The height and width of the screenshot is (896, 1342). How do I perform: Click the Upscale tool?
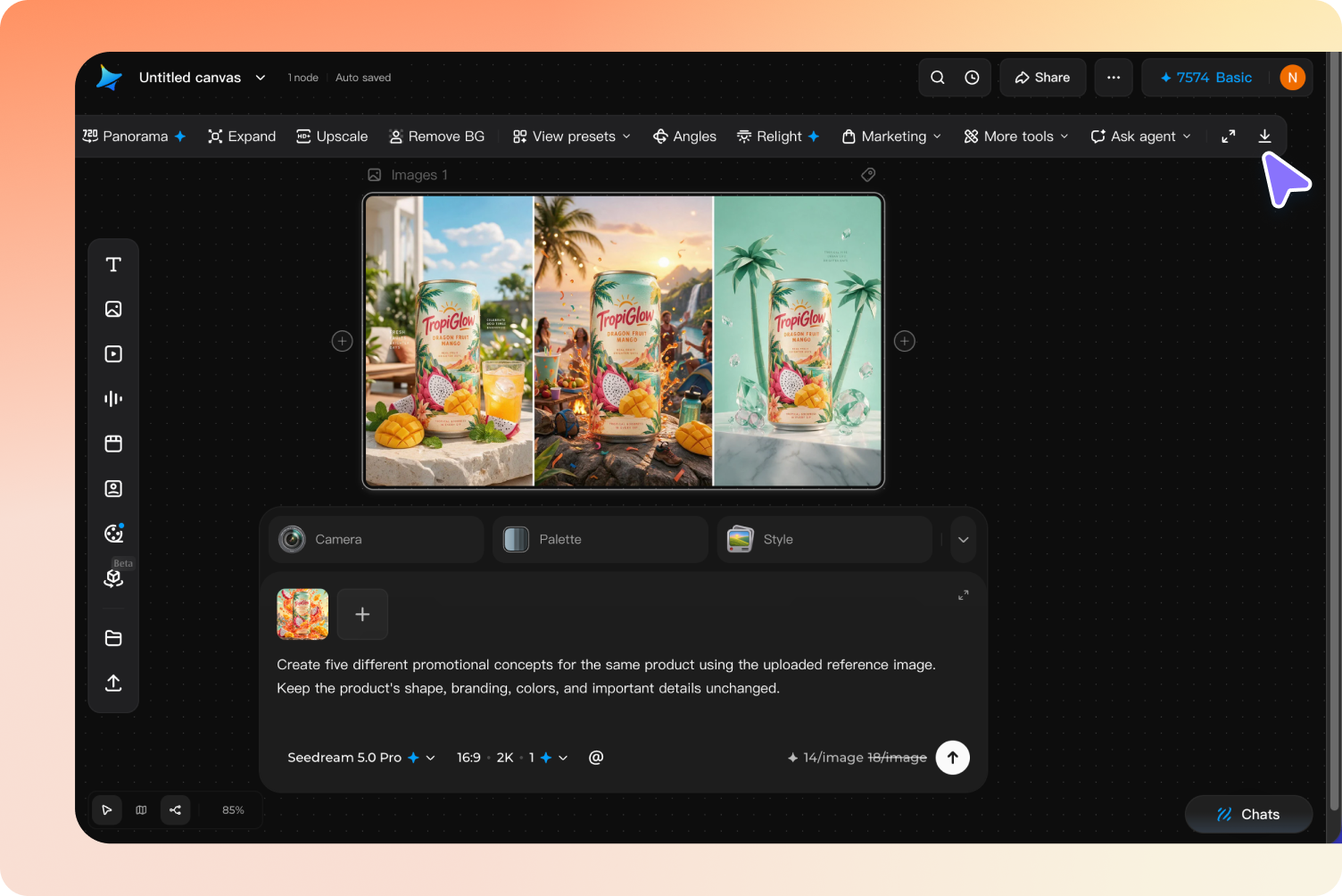332,137
